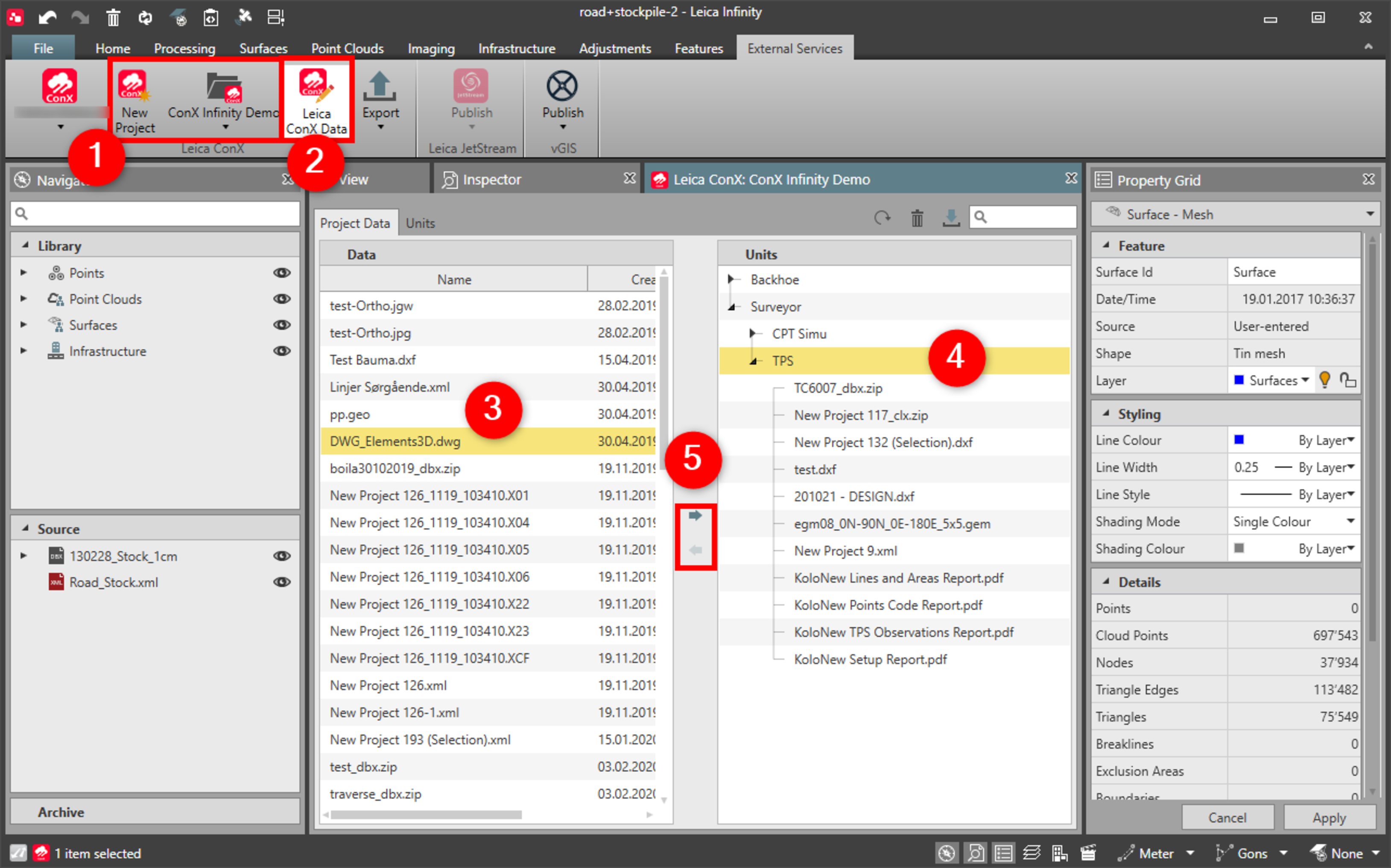1391x868 pixels.
Task: Open the Shading Mode Single Colour dropdown
Action: (1350, 521)
